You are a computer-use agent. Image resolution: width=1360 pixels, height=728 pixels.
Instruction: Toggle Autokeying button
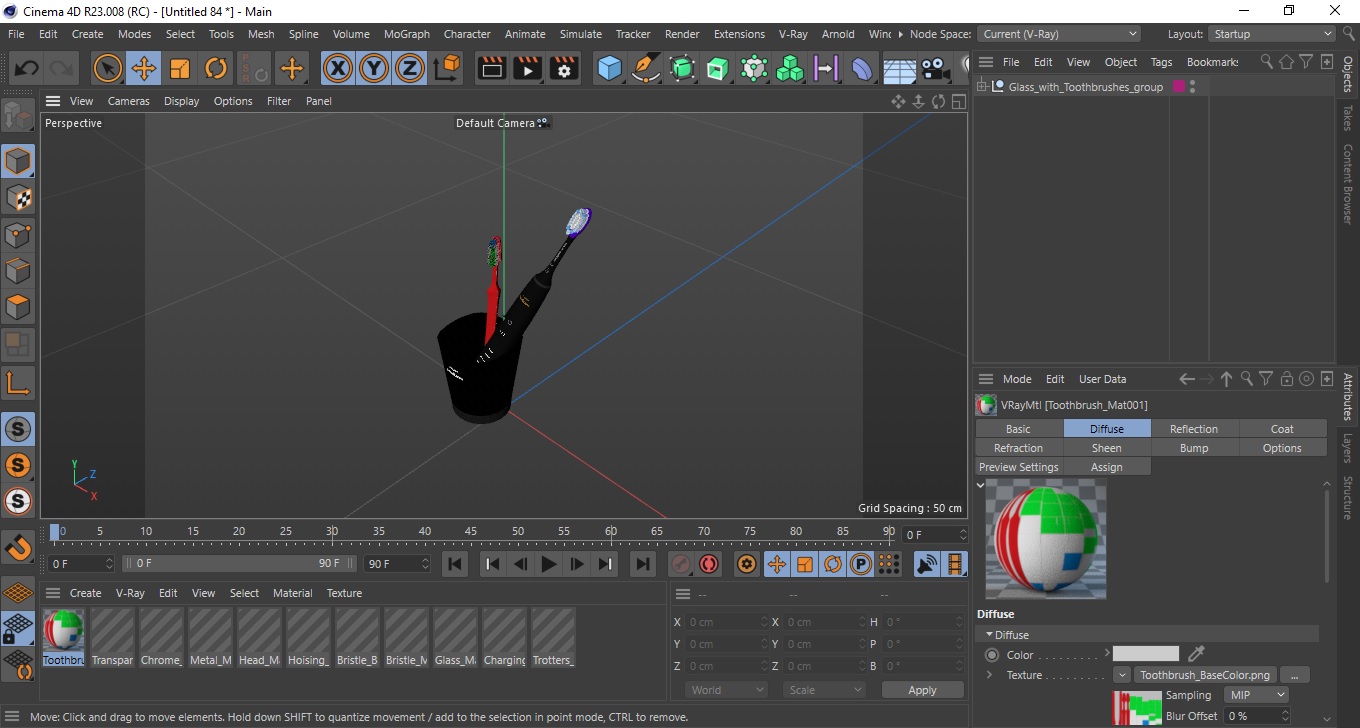coord(709,564)
